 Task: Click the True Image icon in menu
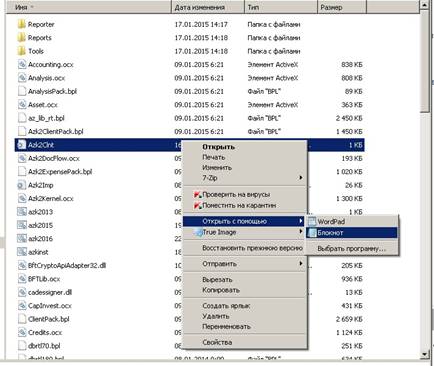(198, 232)
